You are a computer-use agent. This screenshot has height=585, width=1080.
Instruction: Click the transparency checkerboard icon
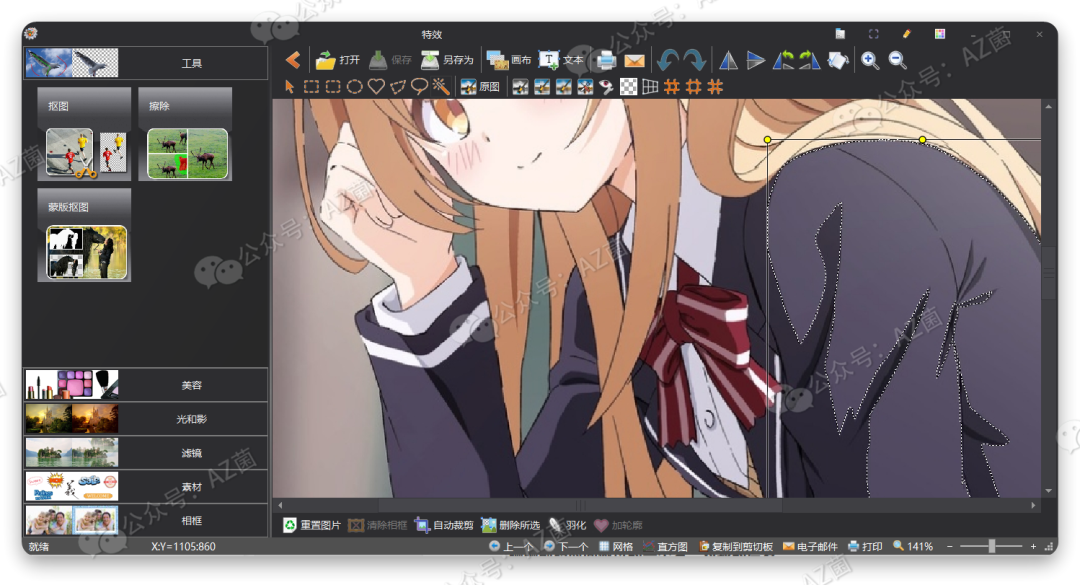(x=628, y=87)
